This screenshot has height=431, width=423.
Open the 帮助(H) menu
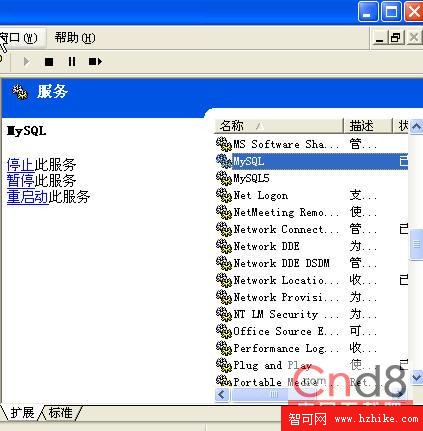point(75,38)
